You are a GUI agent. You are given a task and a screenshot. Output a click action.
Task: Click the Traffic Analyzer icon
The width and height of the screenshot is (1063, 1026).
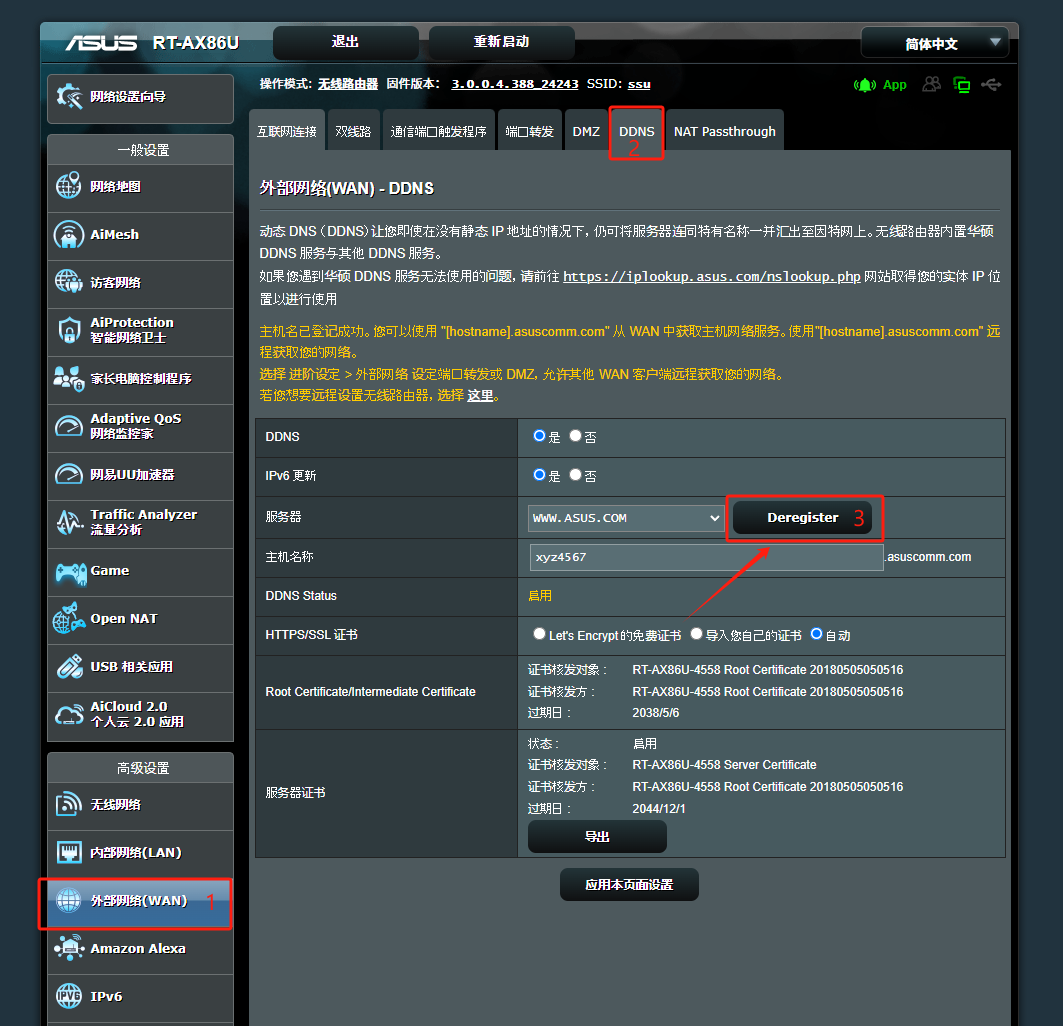[69, 522]
